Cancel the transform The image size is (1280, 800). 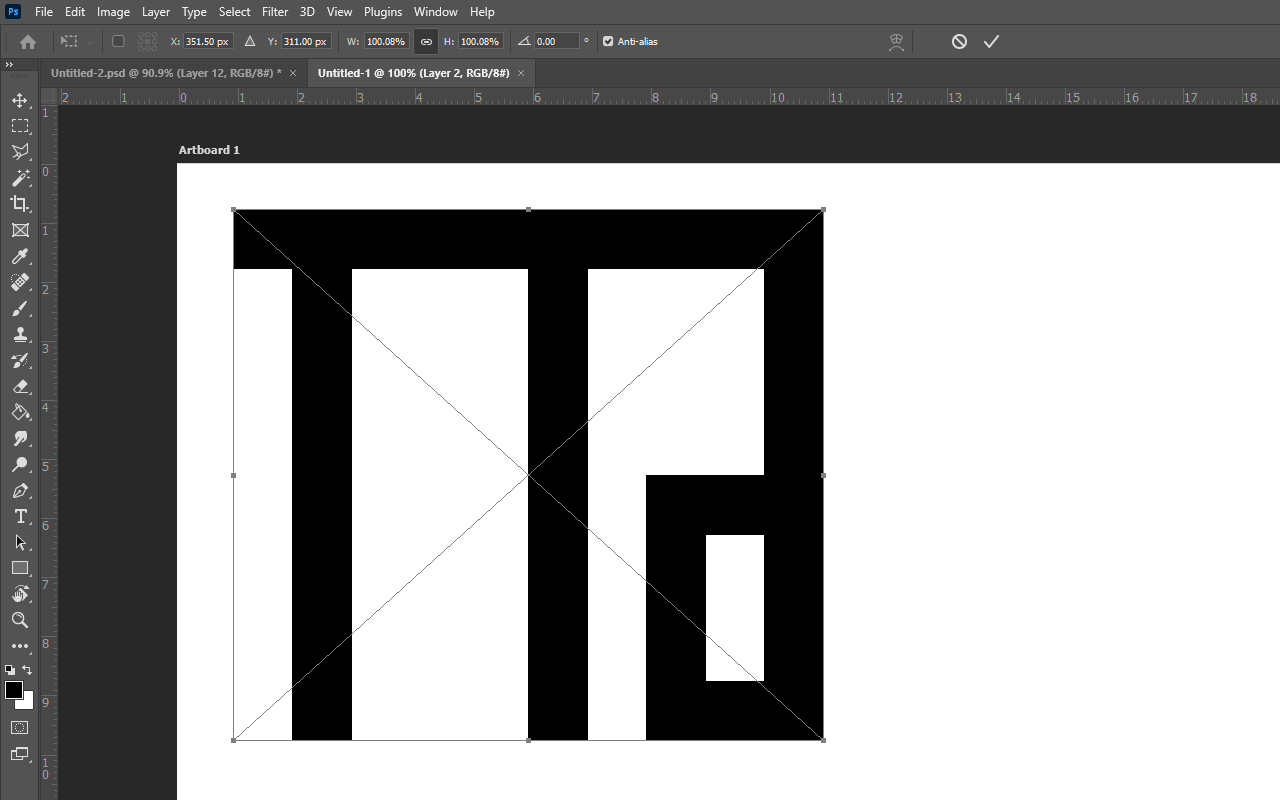[x=959, y=42]
